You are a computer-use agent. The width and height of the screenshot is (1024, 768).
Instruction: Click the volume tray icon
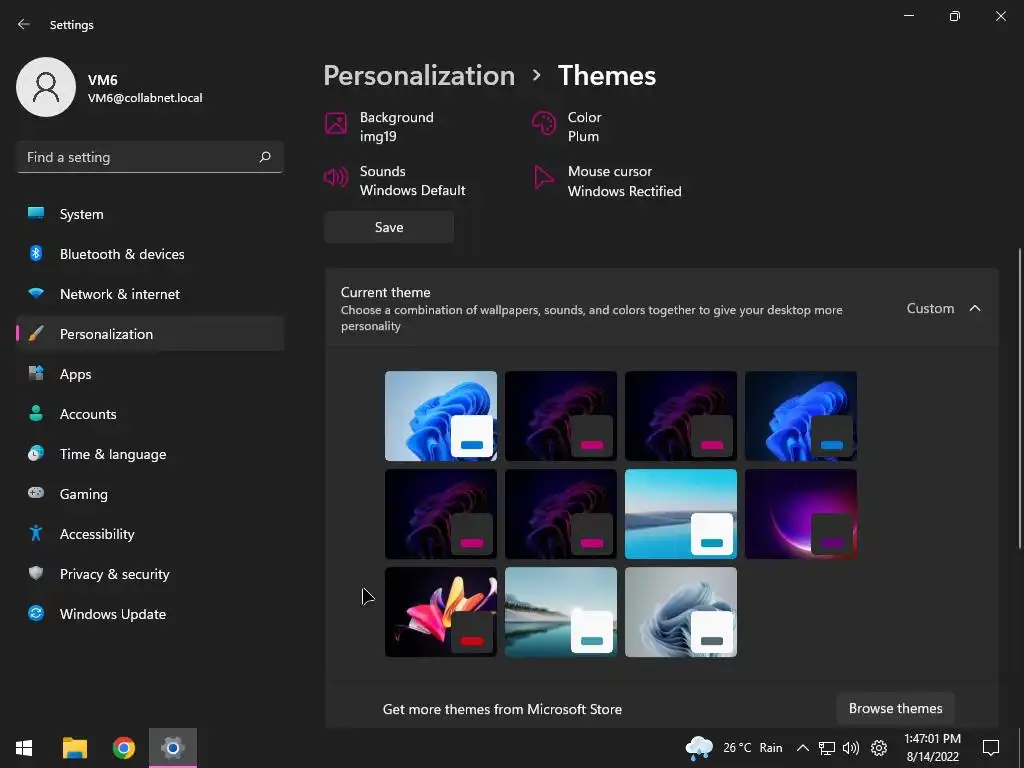(x=851, y=748)
